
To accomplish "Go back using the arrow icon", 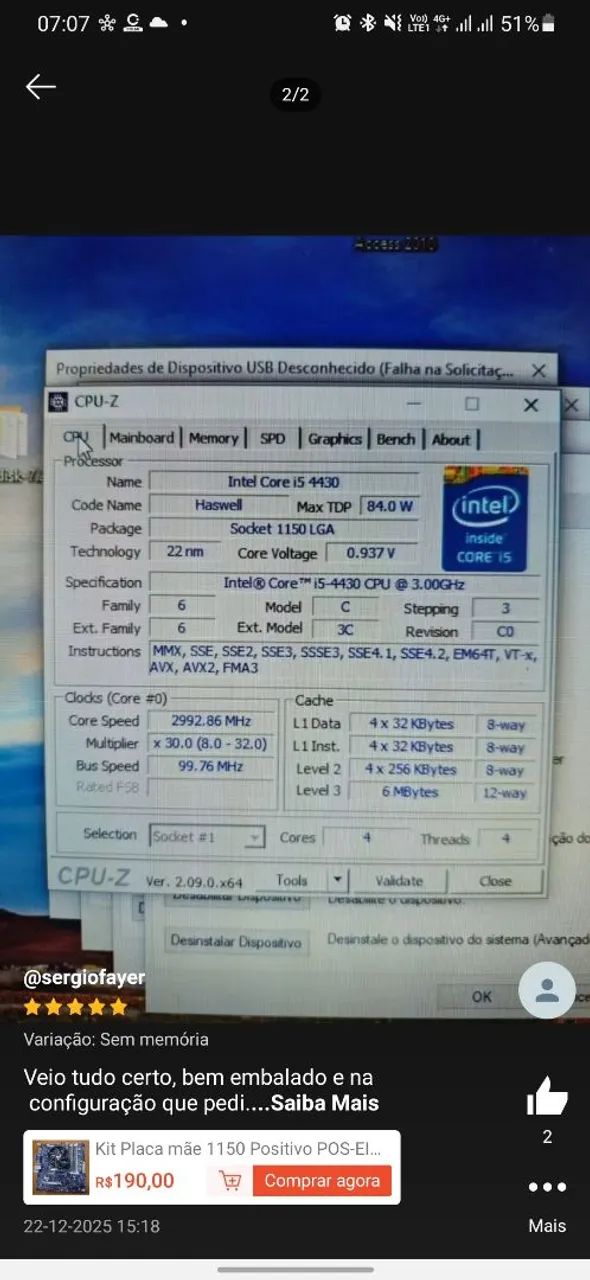I will (40, 87).
